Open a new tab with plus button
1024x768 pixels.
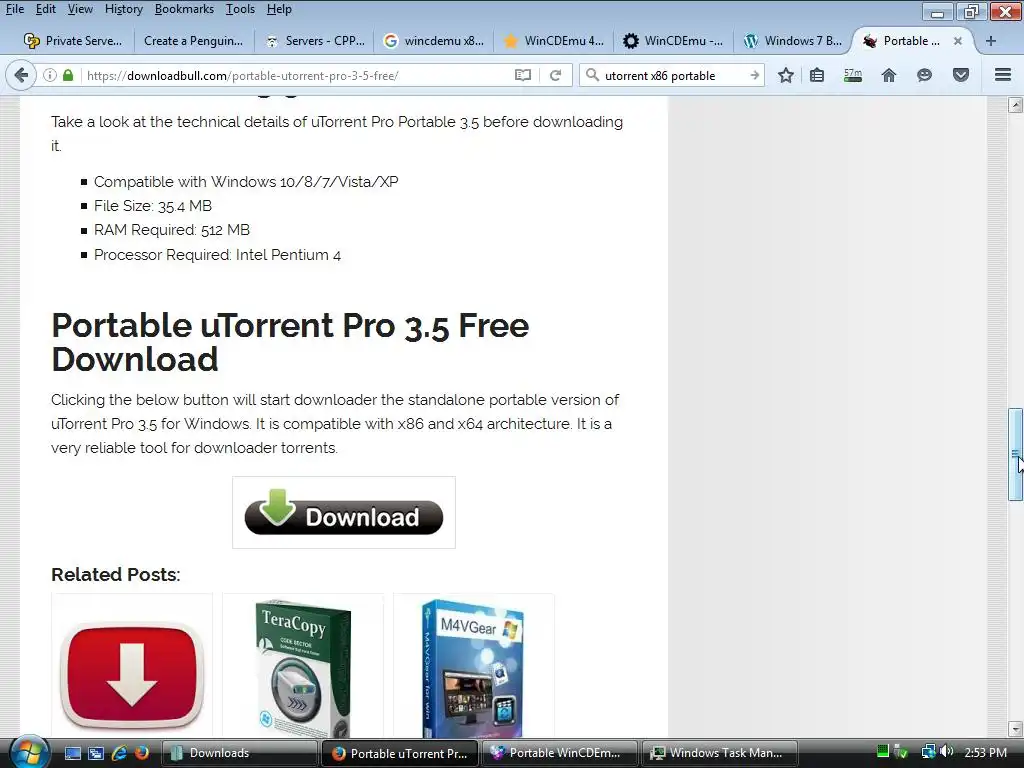[x=991, y=40]
